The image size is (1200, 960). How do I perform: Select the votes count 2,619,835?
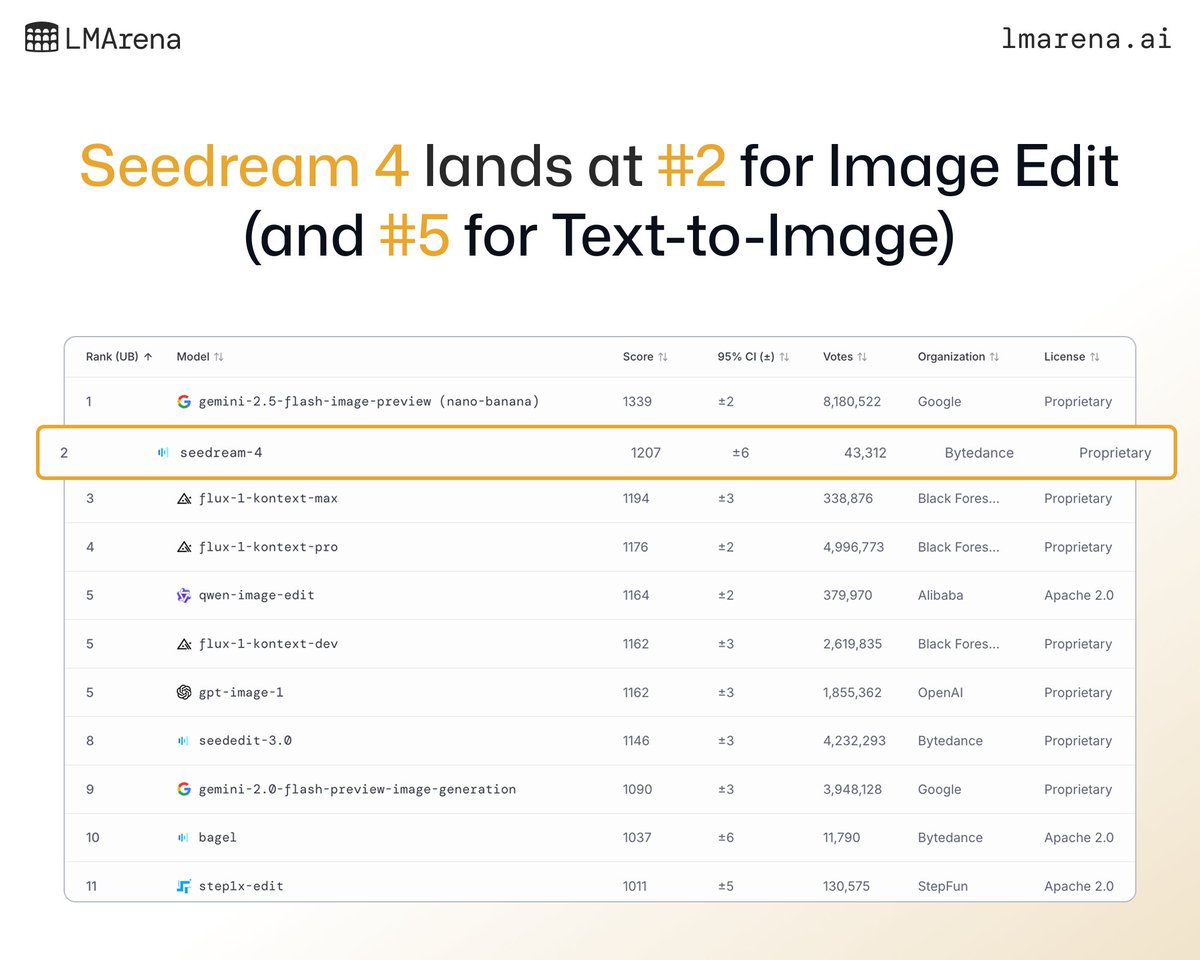(x=852, y=644)
